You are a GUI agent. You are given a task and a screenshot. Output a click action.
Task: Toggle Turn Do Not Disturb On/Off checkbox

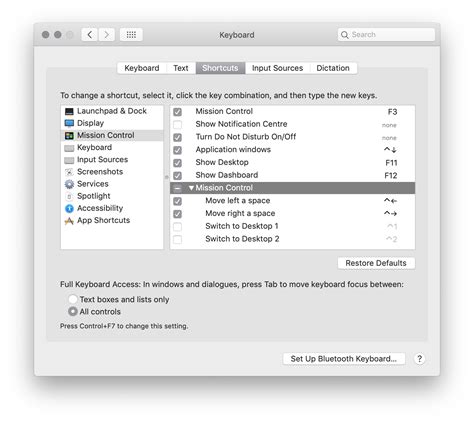point(178,137)
